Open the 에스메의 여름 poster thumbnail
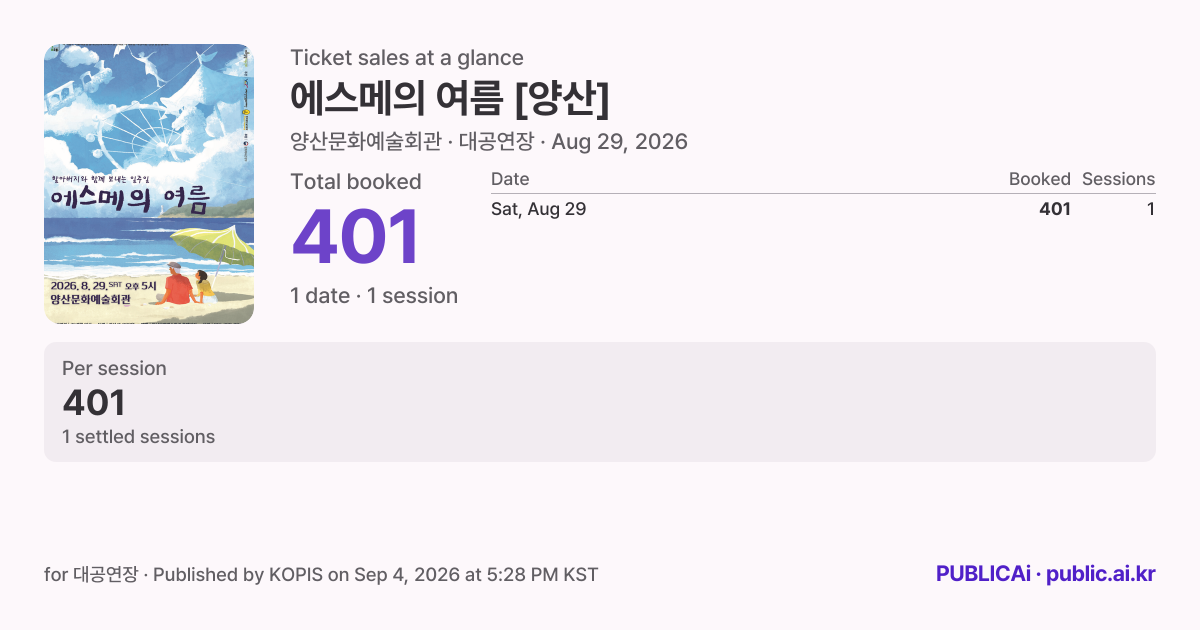The height and width of the screenshot is (630, 1200). click(149, 184)
